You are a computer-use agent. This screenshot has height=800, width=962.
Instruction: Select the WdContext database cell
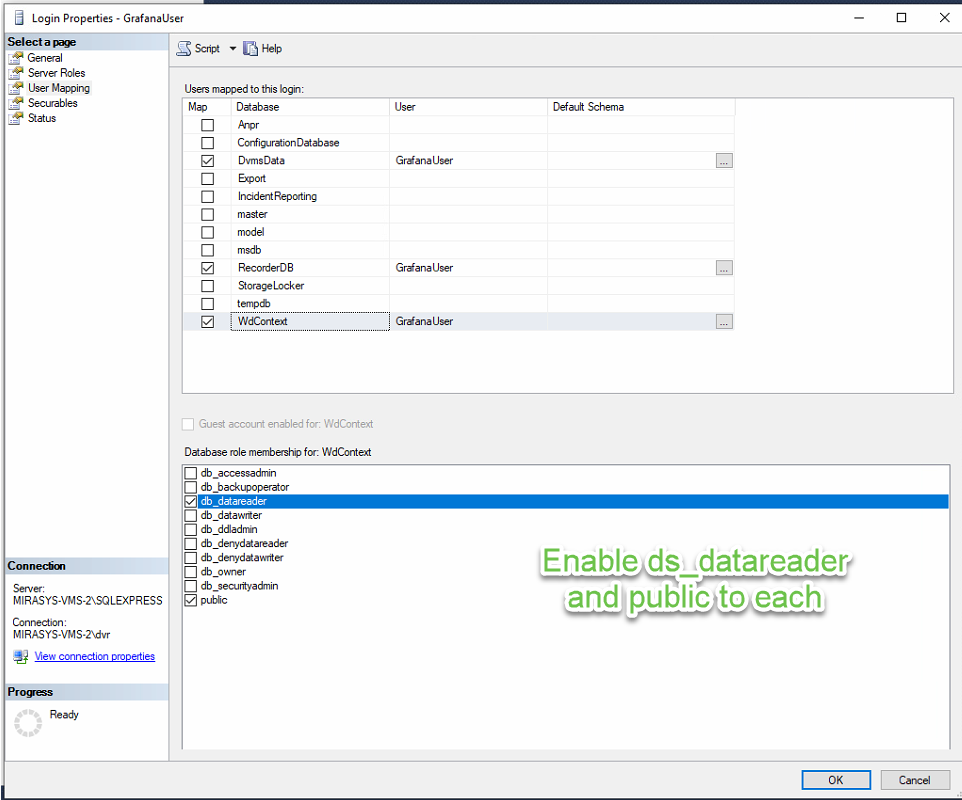point(310,322)
